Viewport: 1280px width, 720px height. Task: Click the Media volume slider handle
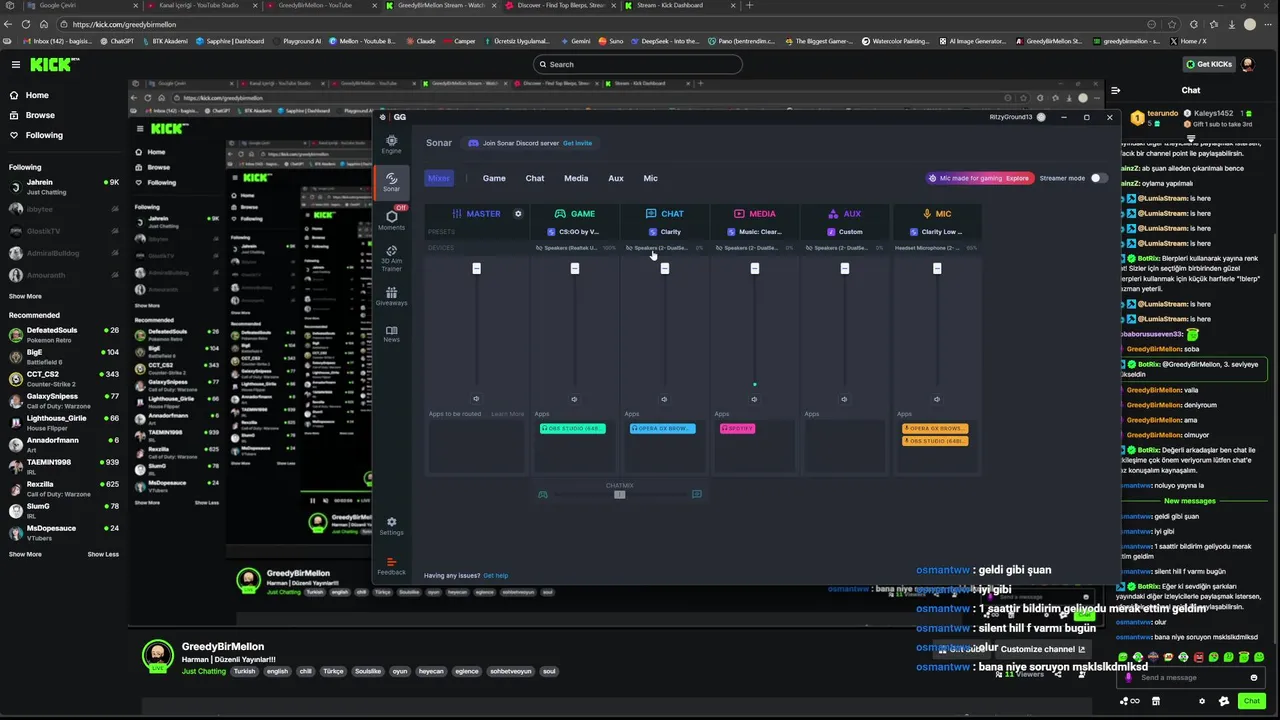(754, 268)
